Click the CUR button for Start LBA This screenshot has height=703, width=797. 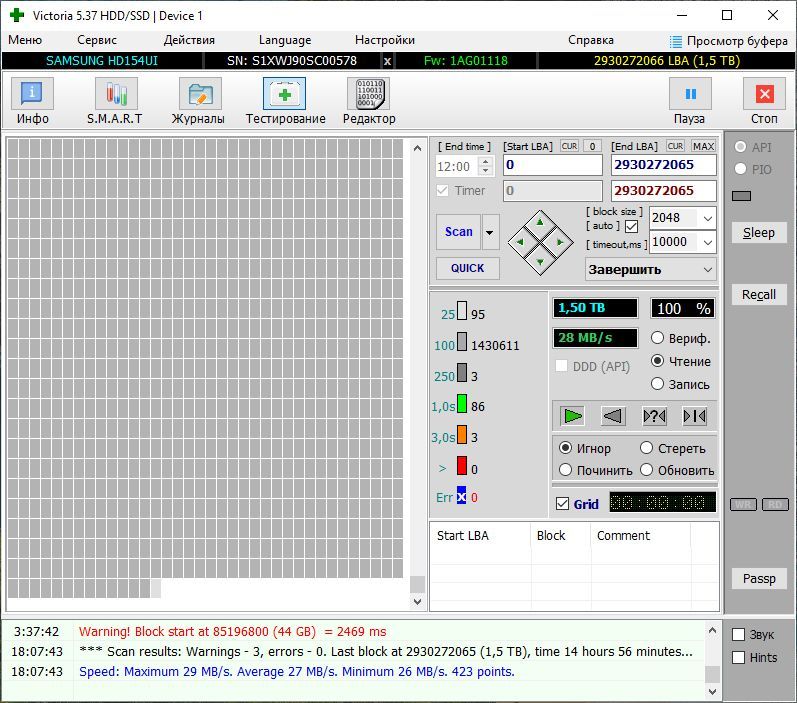(x=569, y=146)
